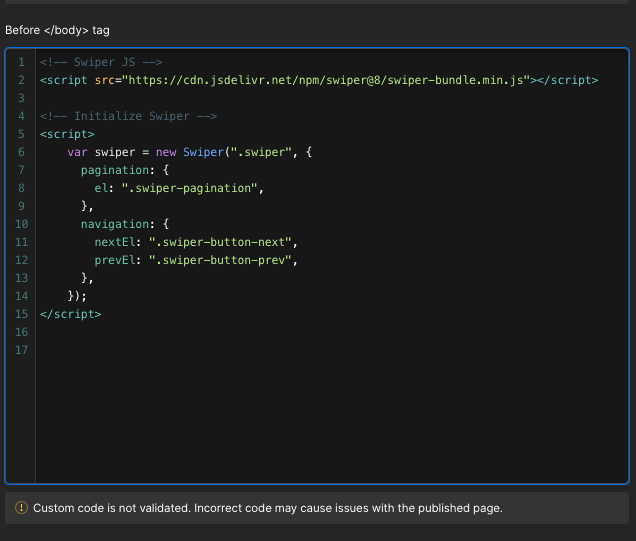Click line number 1 in the gutter
The height and width of the screenshot is (541, 636).
21,62
